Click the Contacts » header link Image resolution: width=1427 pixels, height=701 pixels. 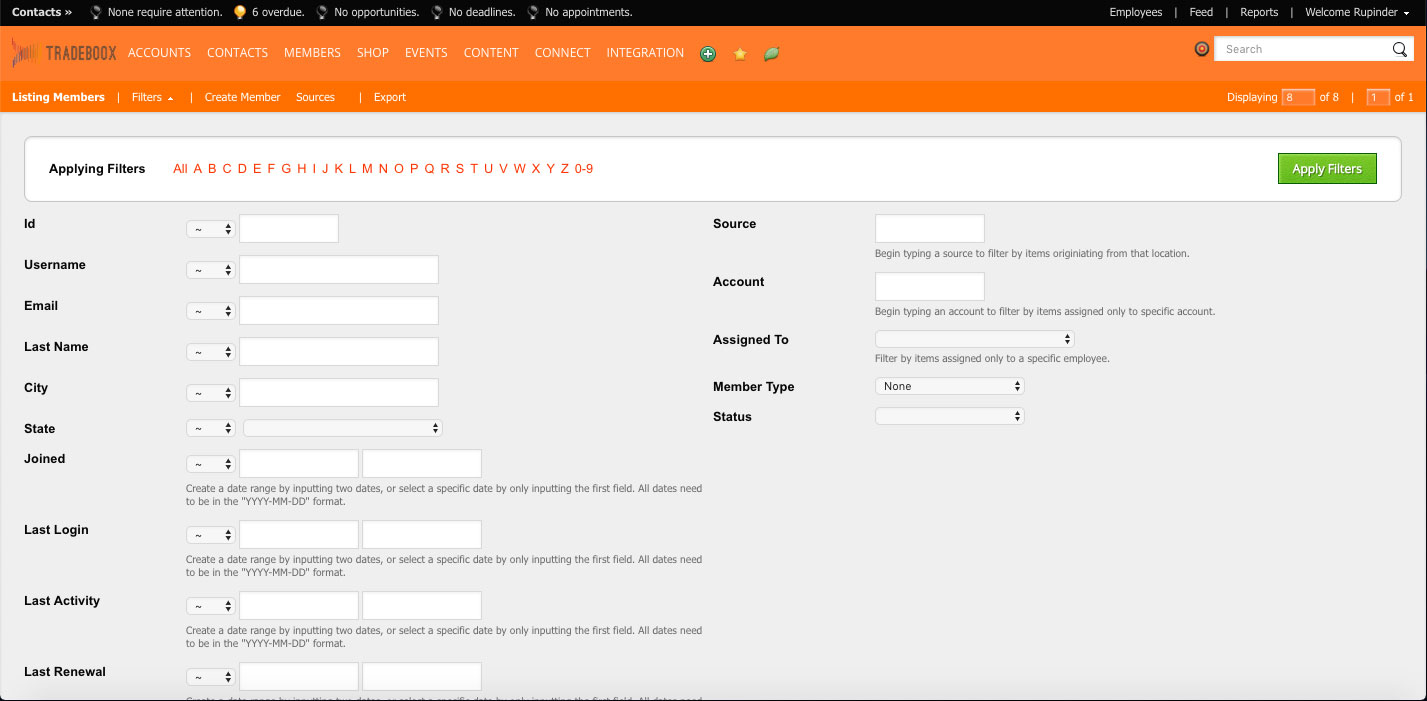click(x=42, y=12)
